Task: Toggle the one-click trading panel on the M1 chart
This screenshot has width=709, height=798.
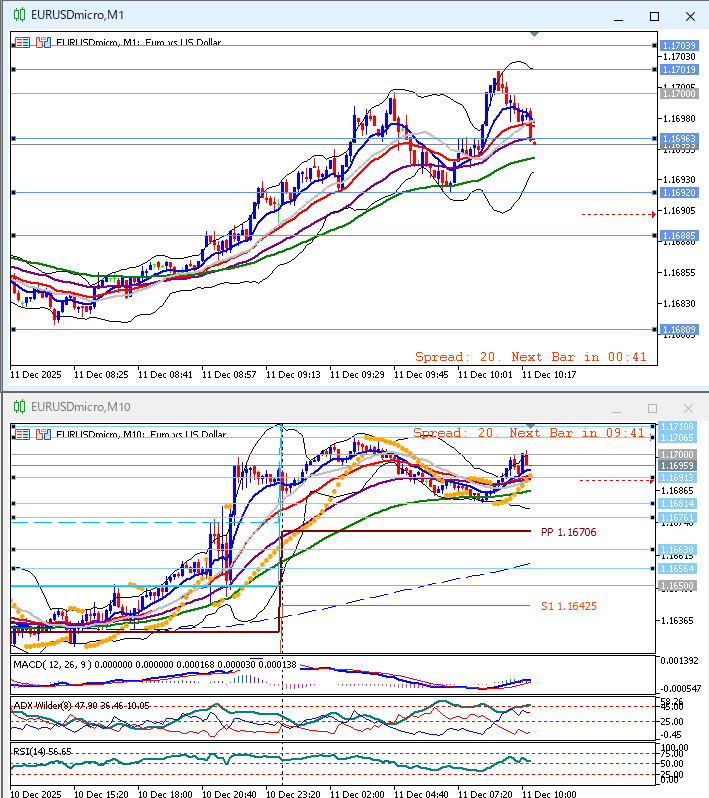Action: pyautogui.click(x=41, y=43)
